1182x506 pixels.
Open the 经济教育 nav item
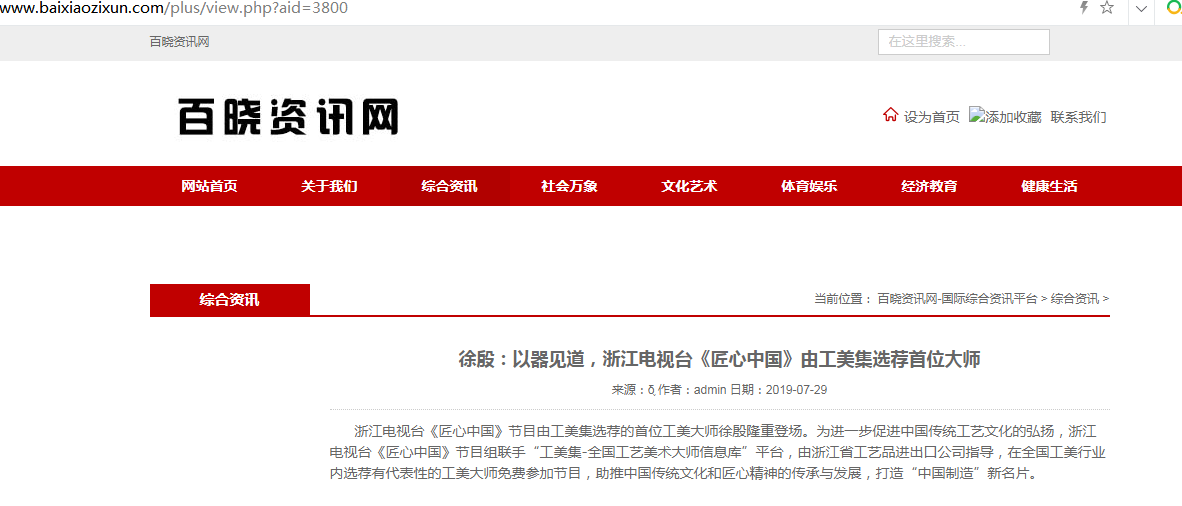(929, 186)
